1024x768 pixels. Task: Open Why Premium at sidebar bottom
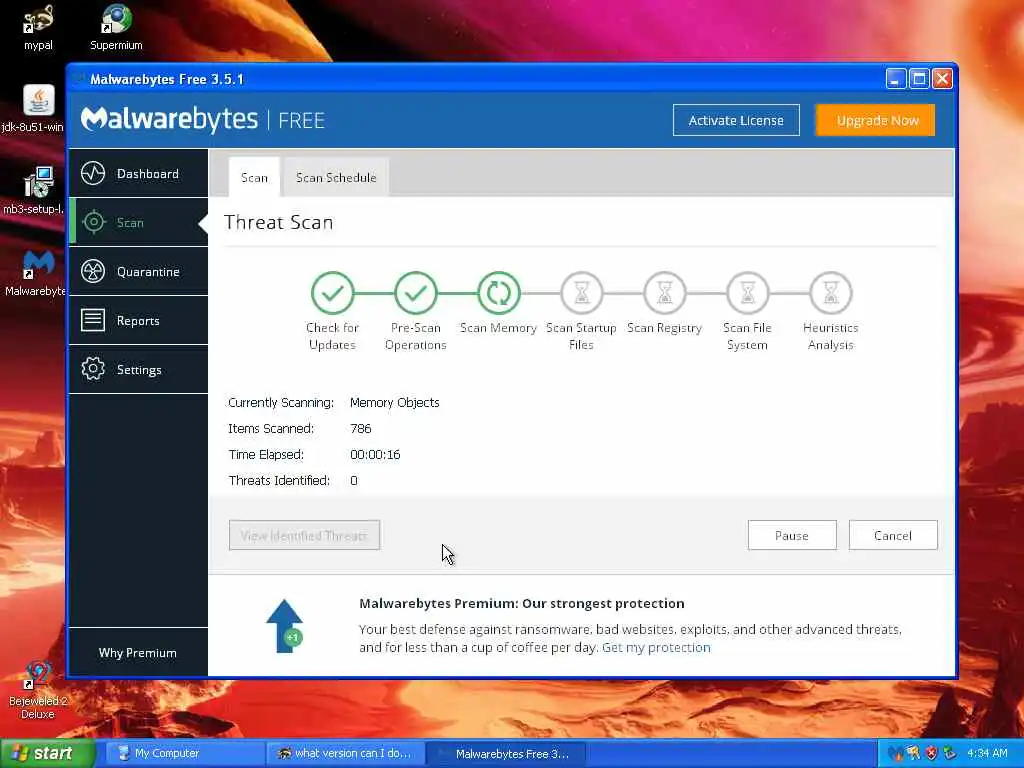(x=138, y=652)
